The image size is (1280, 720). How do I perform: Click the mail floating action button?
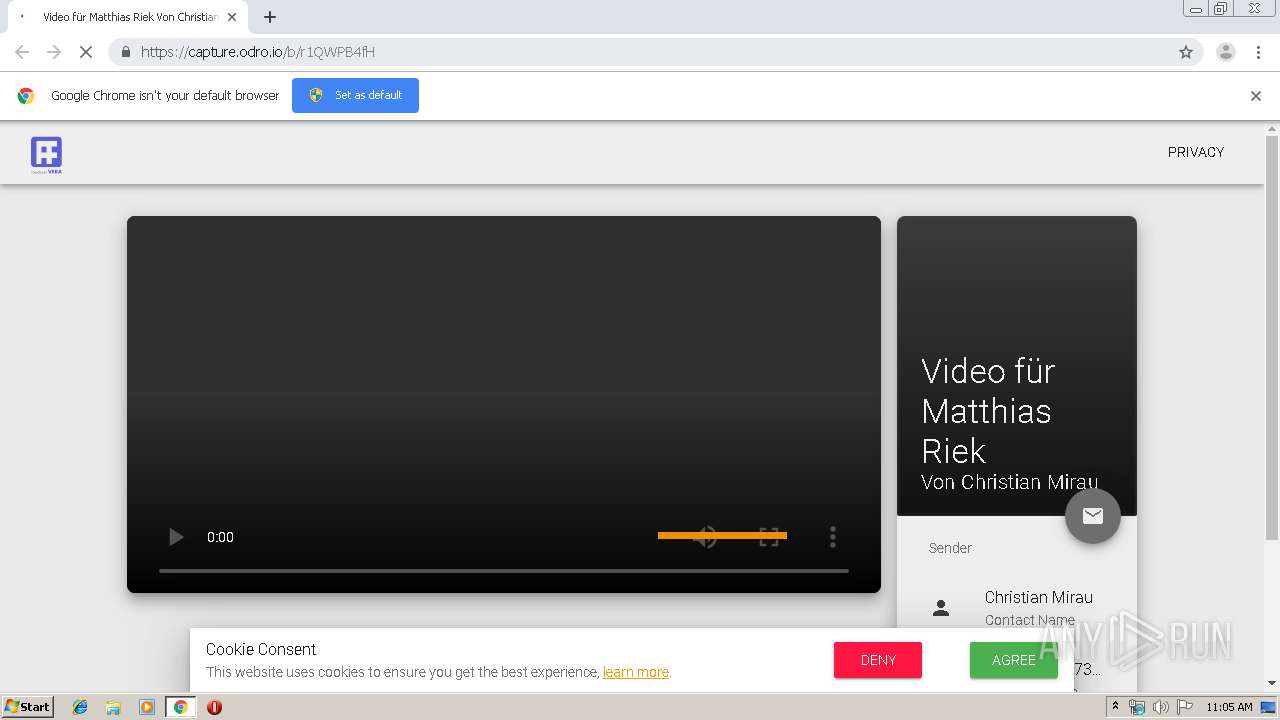click(1092, 516)
